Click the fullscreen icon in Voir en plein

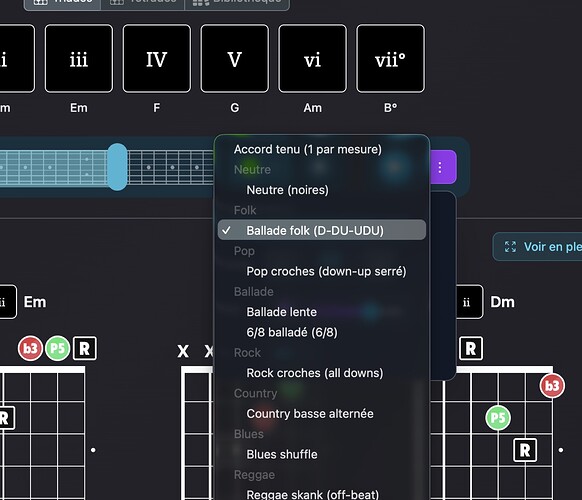pos(510,246)
